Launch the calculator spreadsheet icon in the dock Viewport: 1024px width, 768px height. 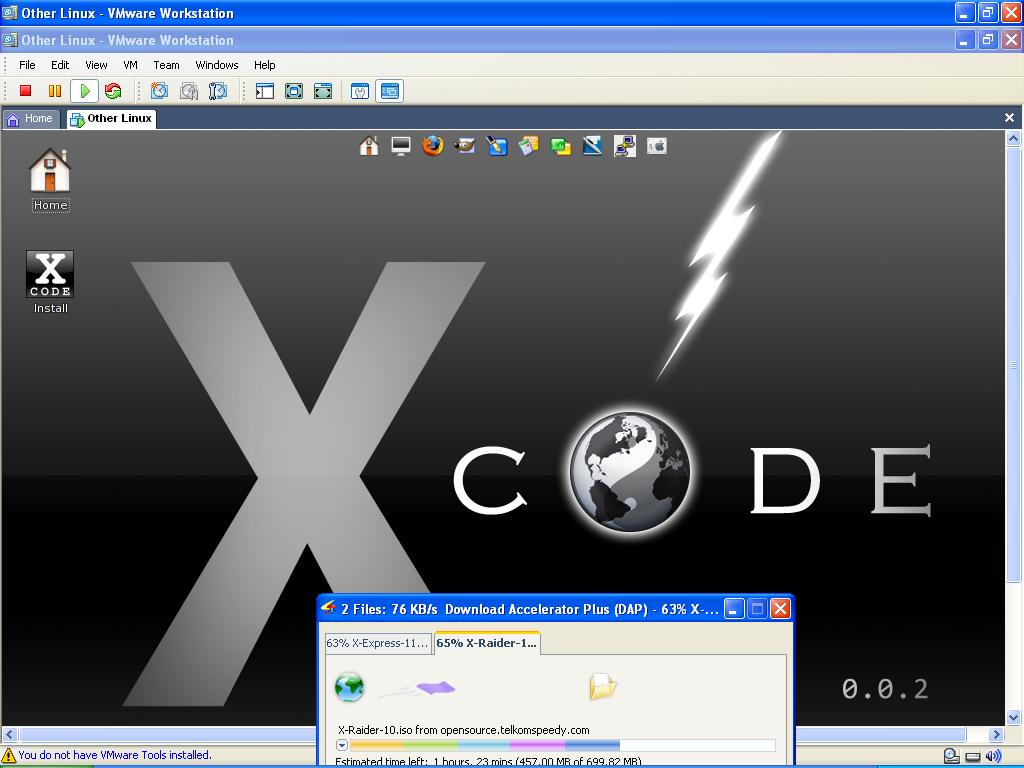coord(528,146)
